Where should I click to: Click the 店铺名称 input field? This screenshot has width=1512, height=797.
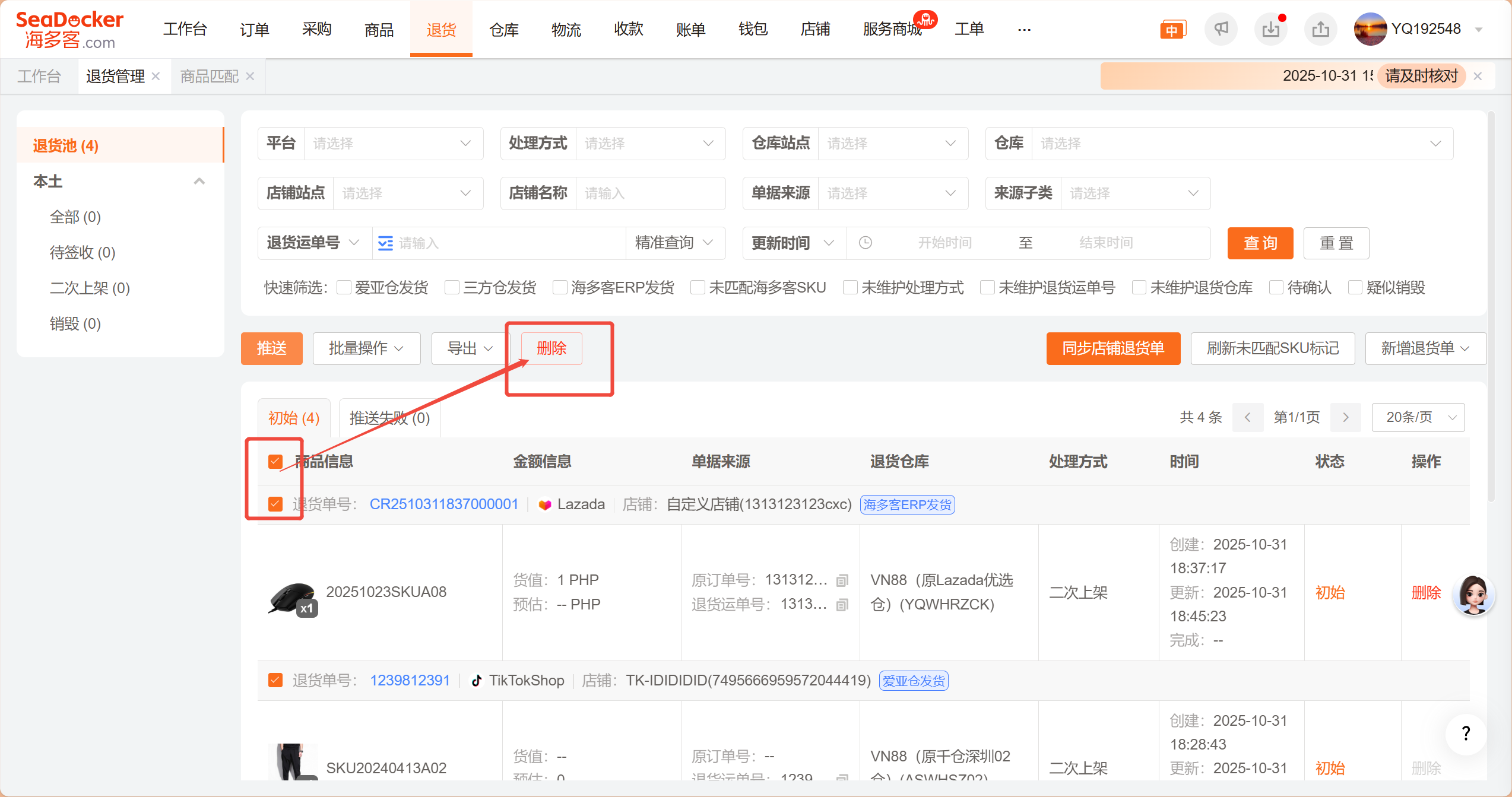coord(649,193)
